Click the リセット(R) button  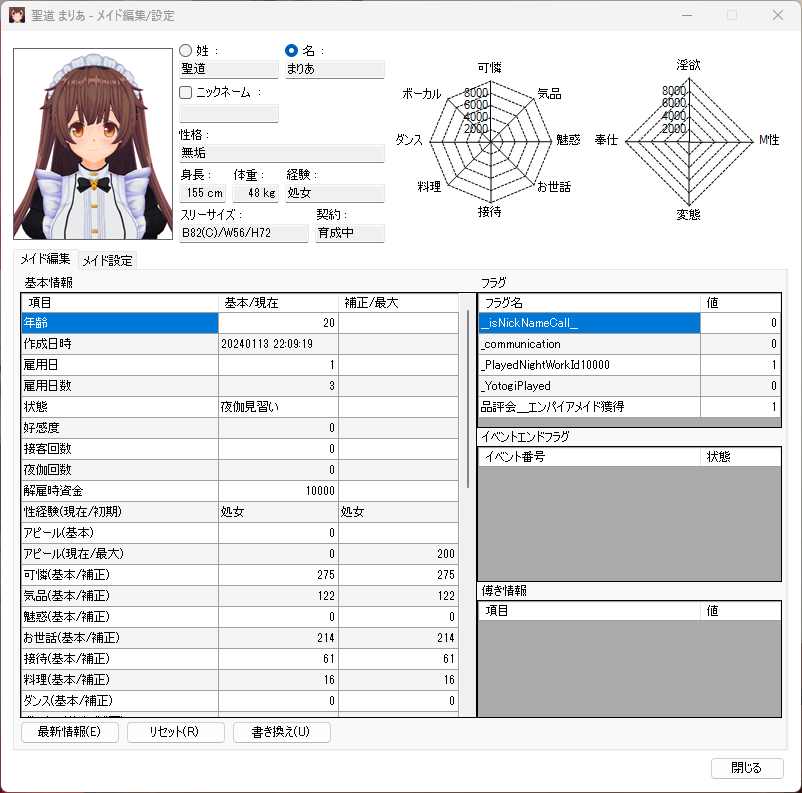[x=176, y=732]
